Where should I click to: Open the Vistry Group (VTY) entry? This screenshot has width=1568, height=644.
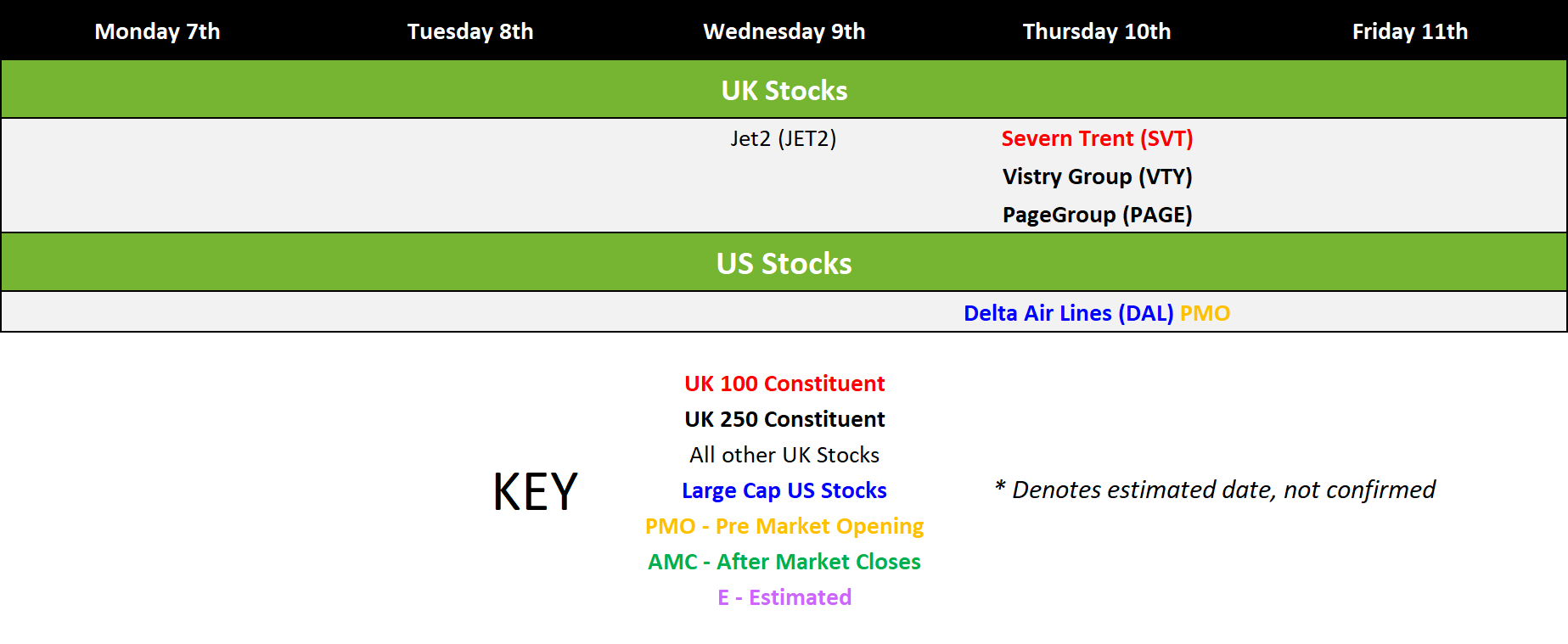(x=1097, y=176)
